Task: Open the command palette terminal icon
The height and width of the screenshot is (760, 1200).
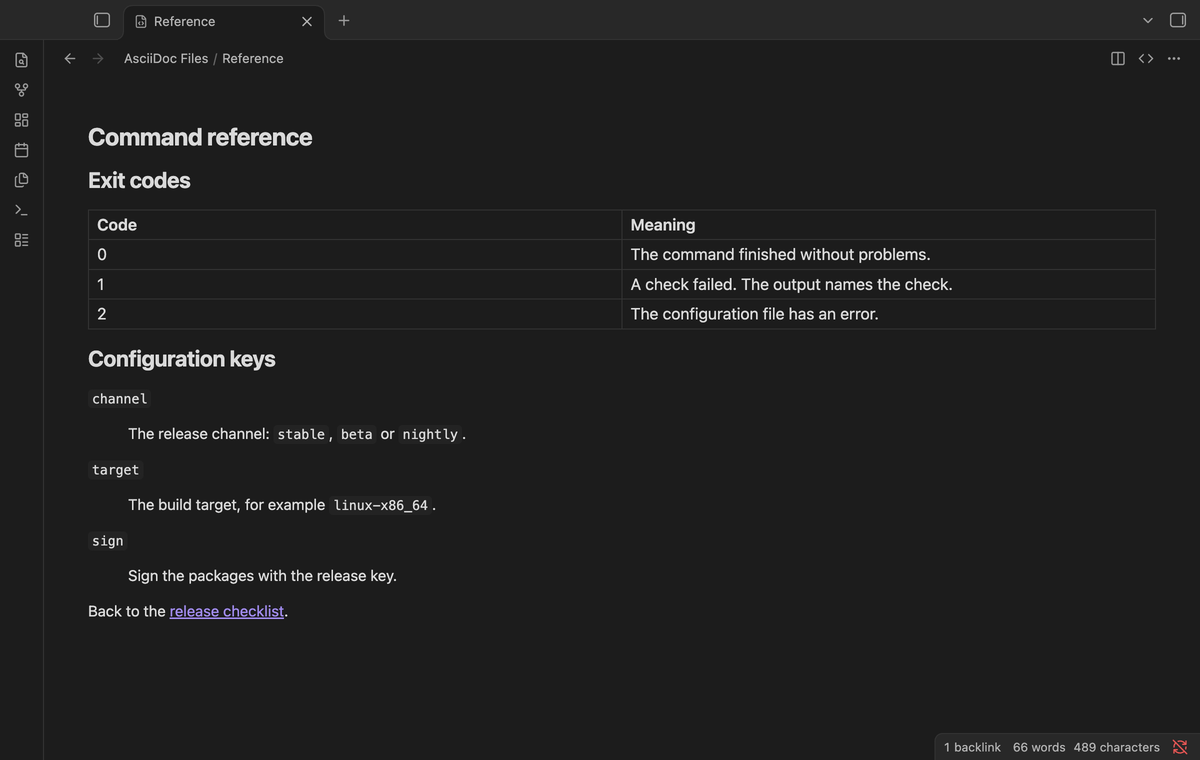Action: tap(22, 210)
